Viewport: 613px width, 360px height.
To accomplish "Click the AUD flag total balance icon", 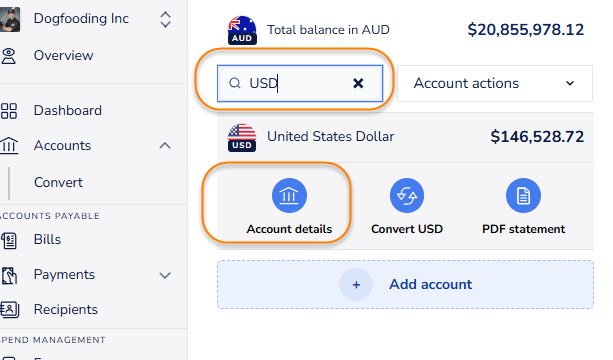I will 242,30.
